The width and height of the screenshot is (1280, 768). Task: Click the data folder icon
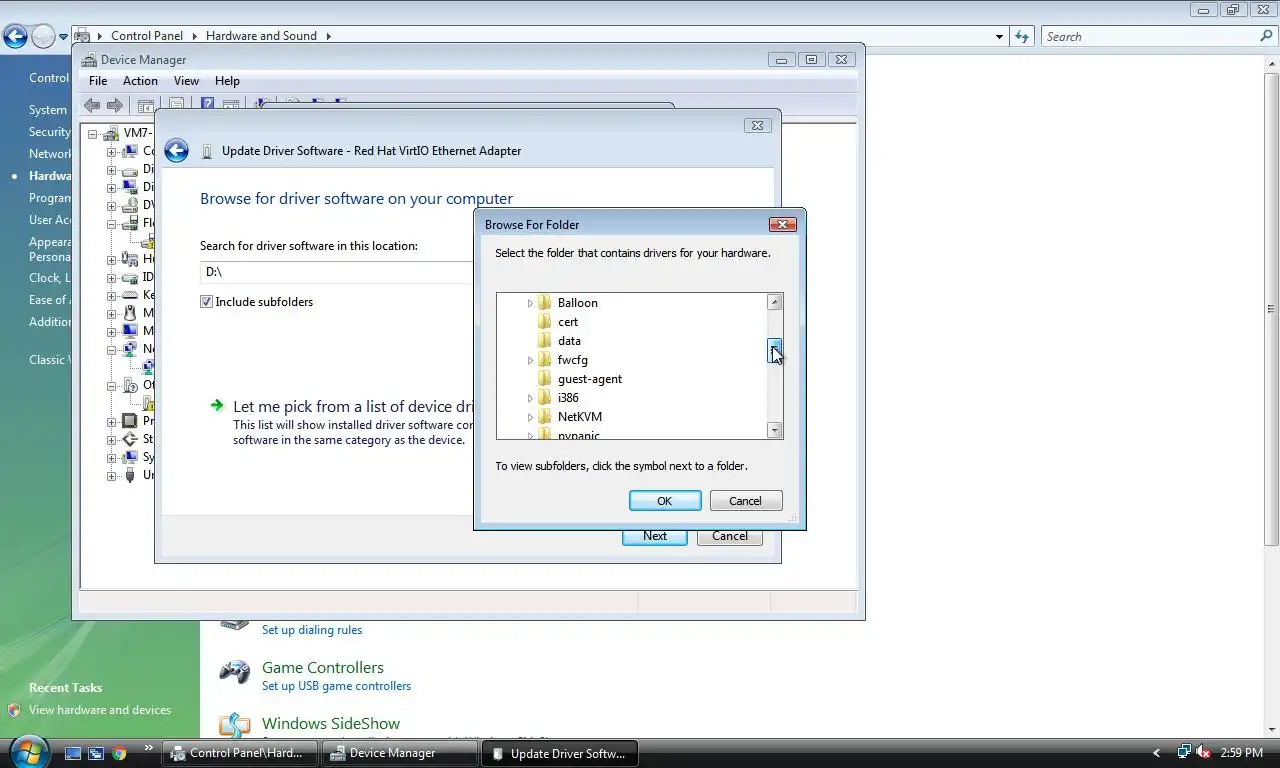545,340
